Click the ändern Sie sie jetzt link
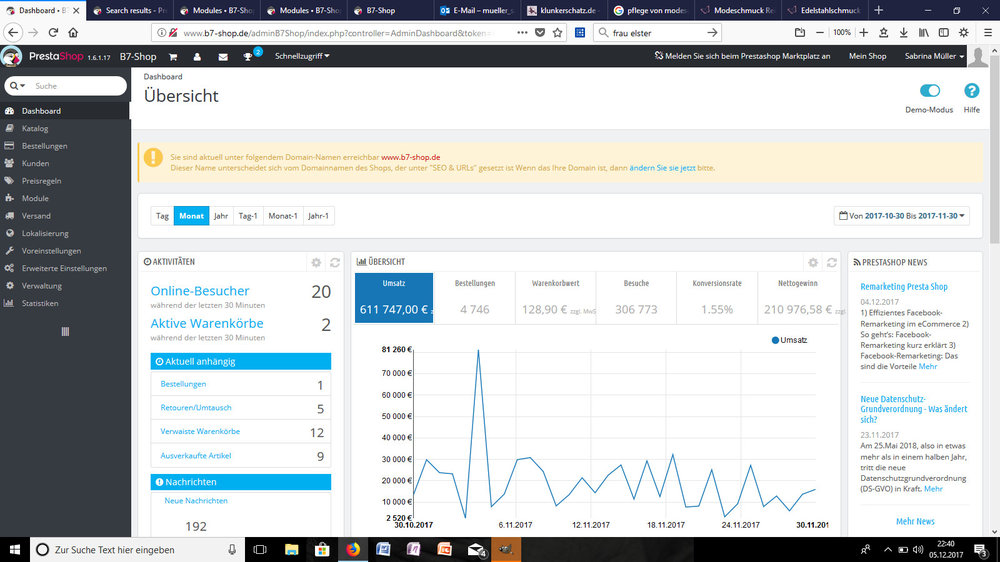1000x562 pixels. (x=662, y=168)
